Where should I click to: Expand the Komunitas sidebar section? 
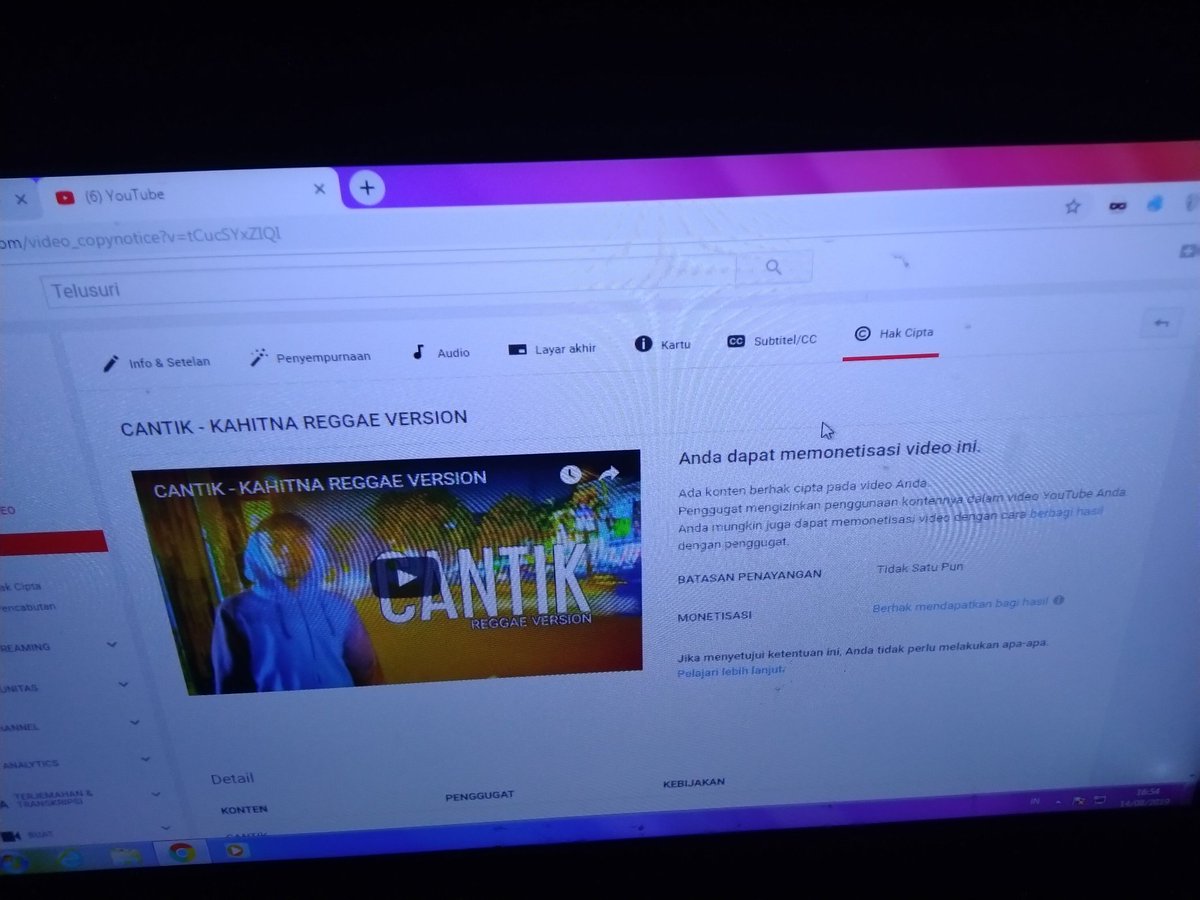pyautogui.click(x=123, y=685)
